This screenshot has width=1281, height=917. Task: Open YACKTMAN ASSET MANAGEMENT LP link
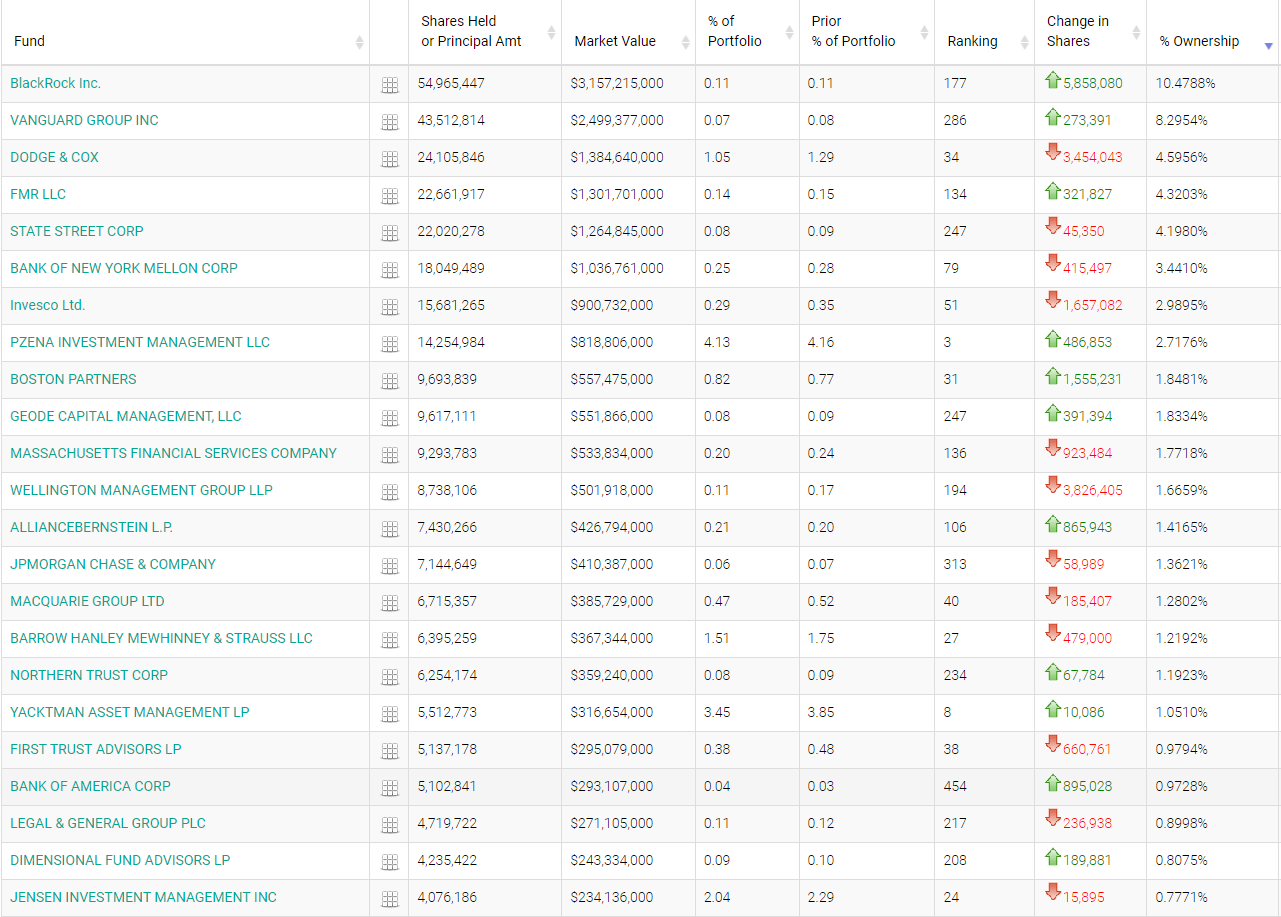click(130, 712)
